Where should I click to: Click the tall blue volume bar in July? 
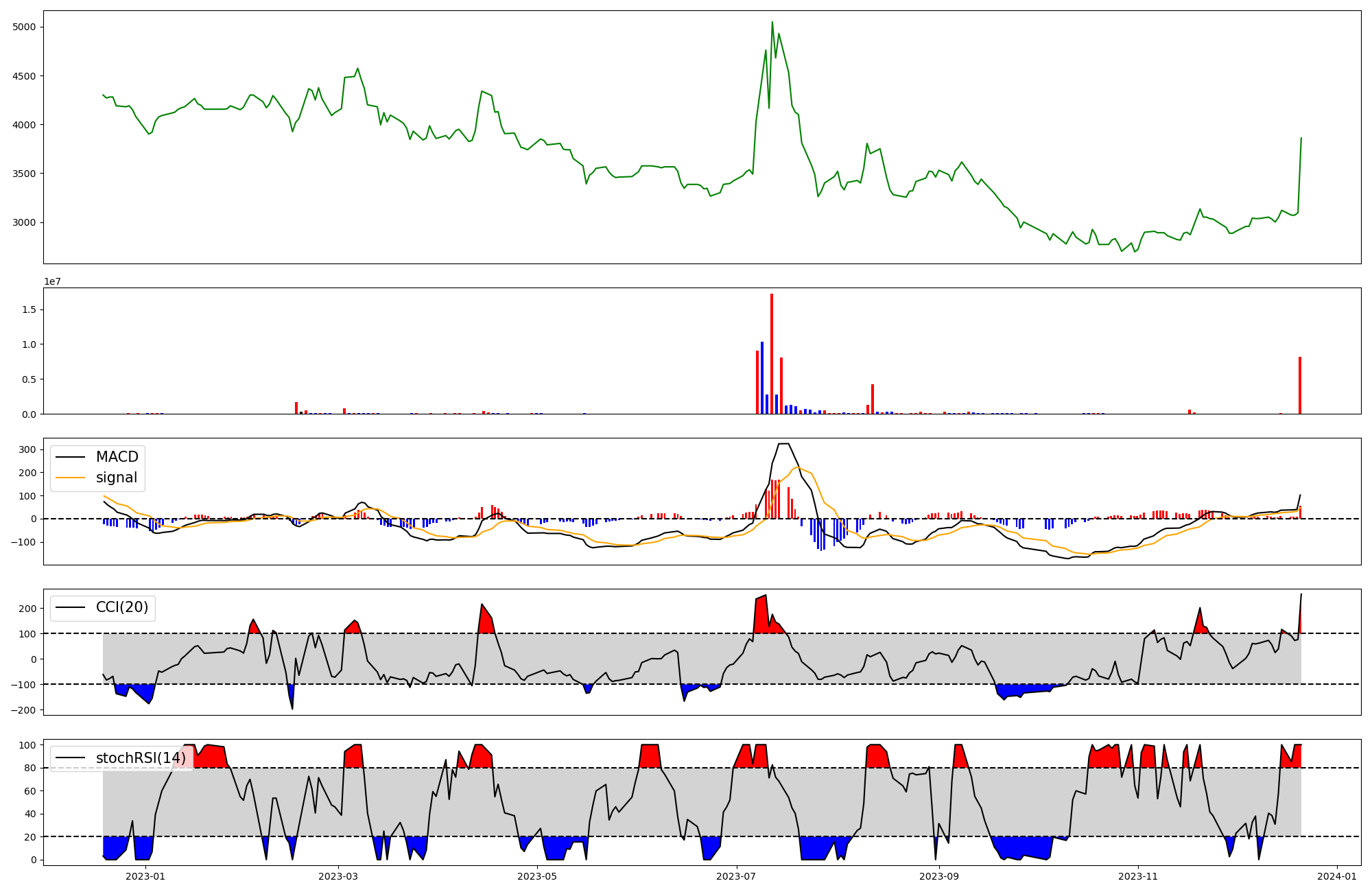pos(762,377)
